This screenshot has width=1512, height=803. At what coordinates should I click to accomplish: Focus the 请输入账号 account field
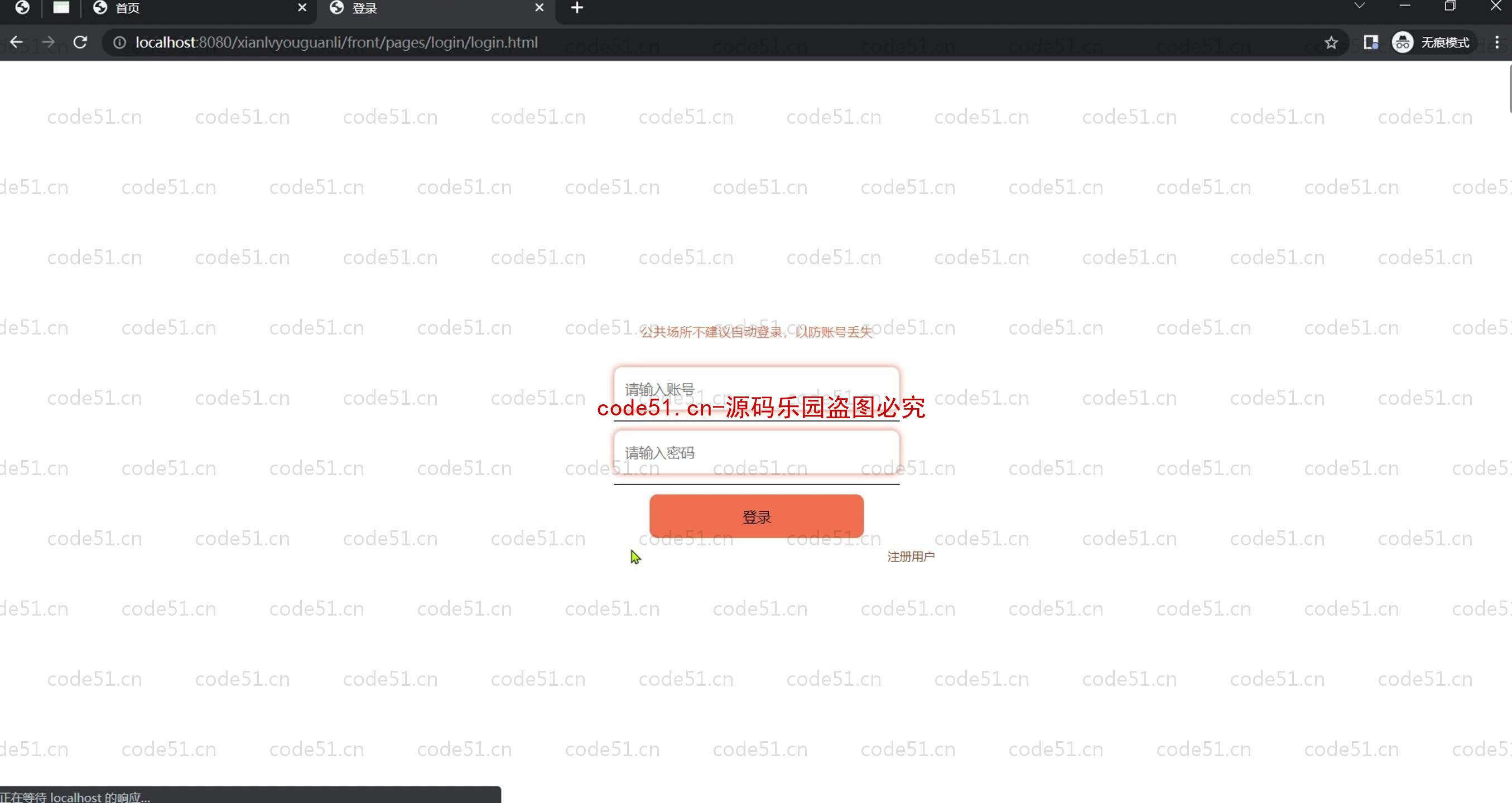[756, 389]
